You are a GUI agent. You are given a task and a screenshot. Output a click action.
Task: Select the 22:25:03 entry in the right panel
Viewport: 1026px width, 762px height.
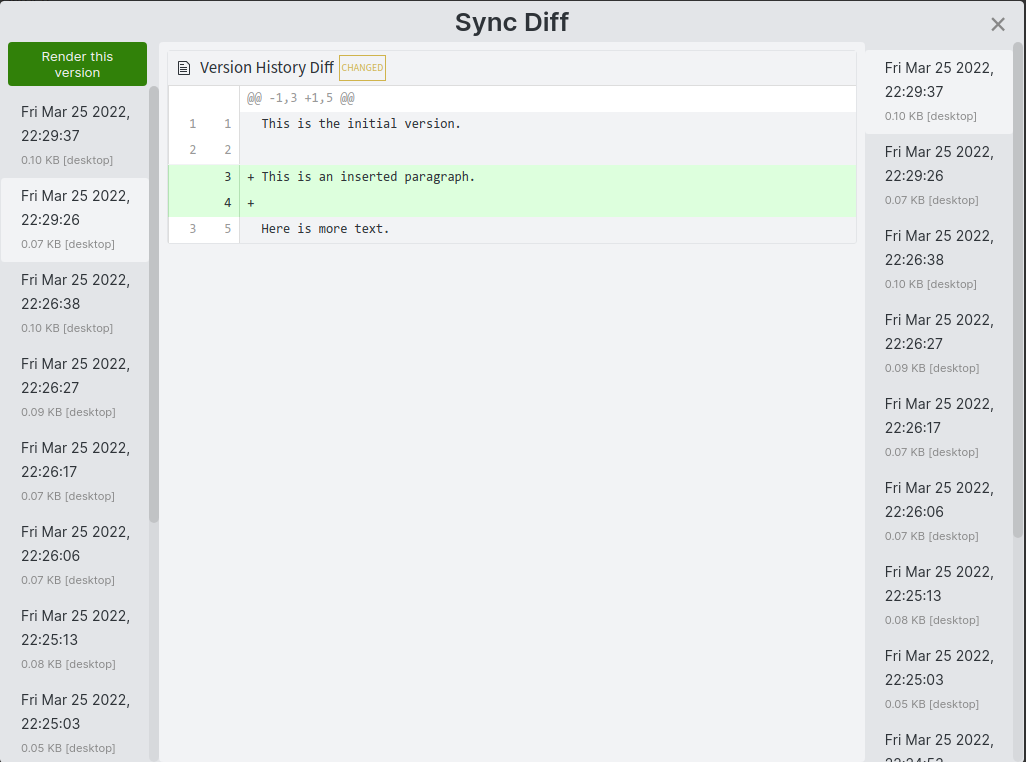pyautogui.click(x=938, y=678)
